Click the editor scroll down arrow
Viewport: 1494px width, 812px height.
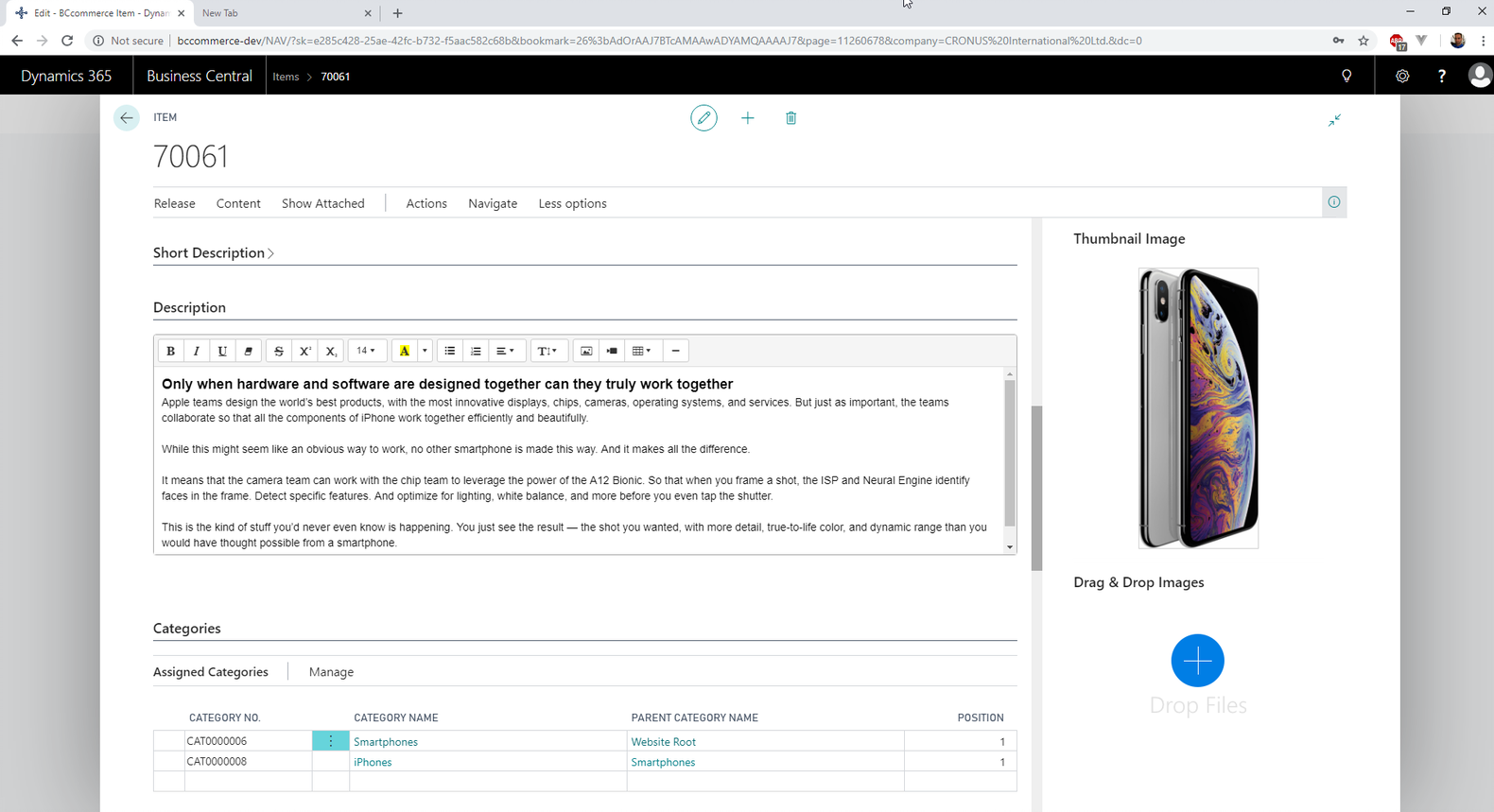point(1010,547)
